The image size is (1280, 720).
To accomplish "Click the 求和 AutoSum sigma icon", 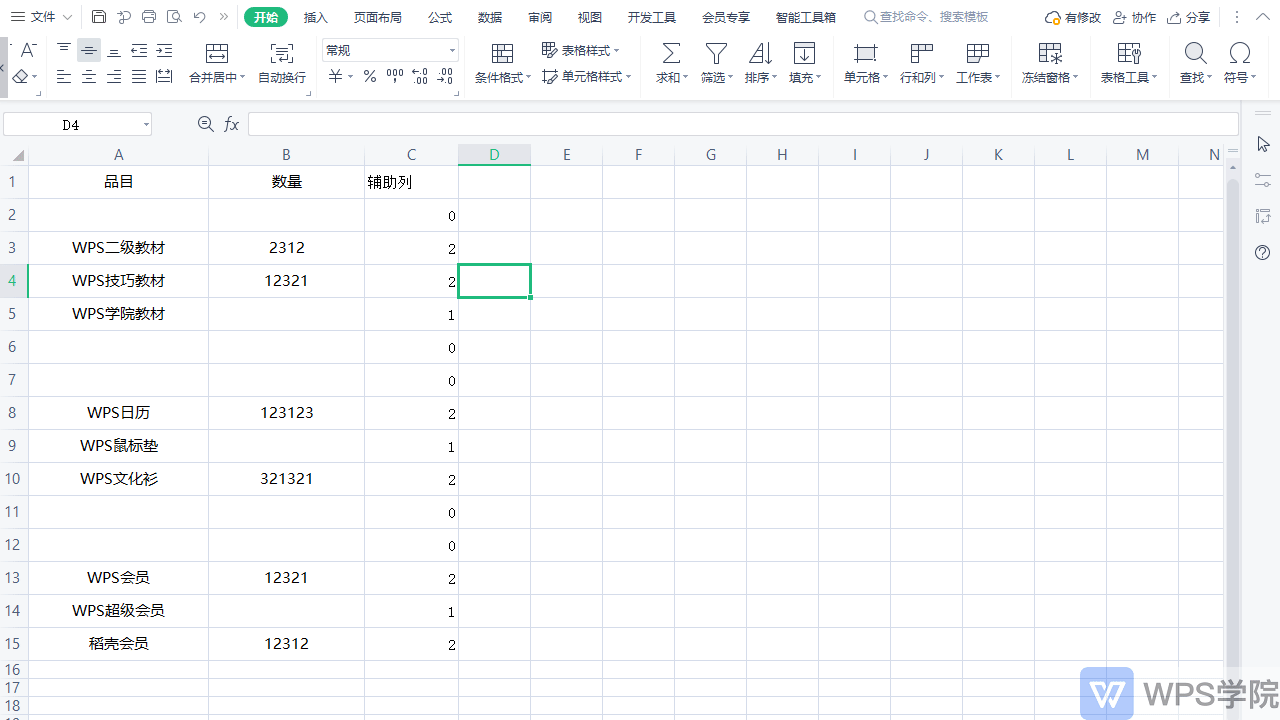I will tap(672, 54).
